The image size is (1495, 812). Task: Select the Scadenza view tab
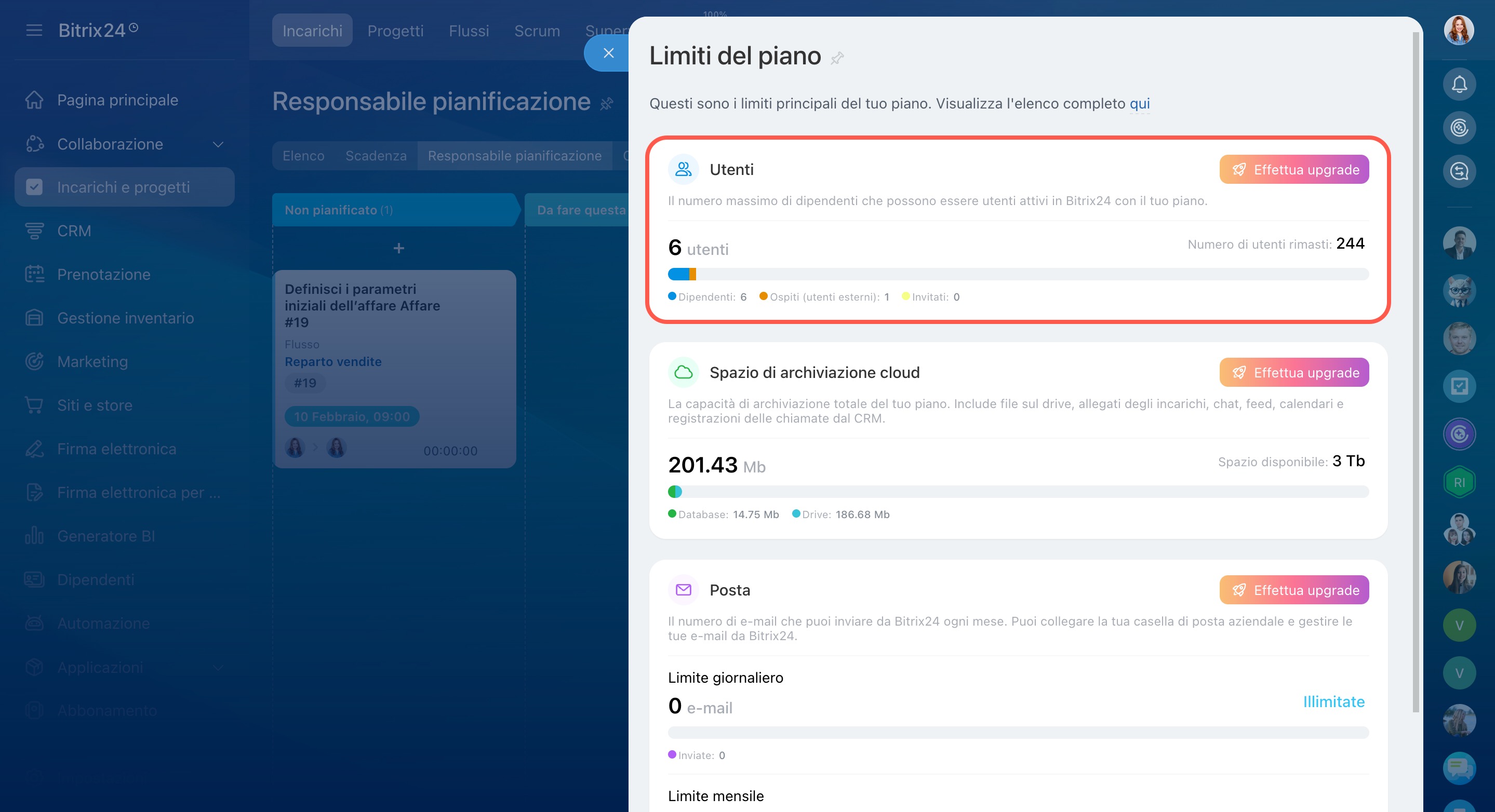pos(376,155)
